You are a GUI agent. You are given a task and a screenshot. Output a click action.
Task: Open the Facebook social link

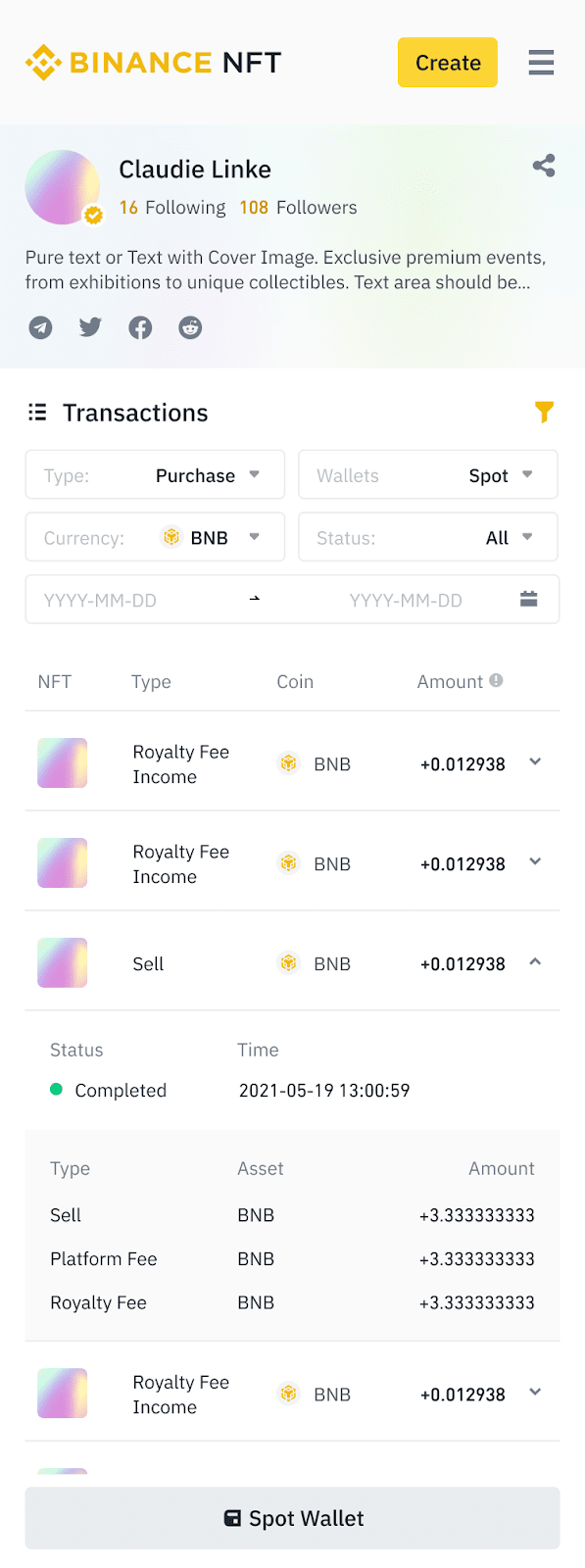pyautogui.click(x=140, y=327)
